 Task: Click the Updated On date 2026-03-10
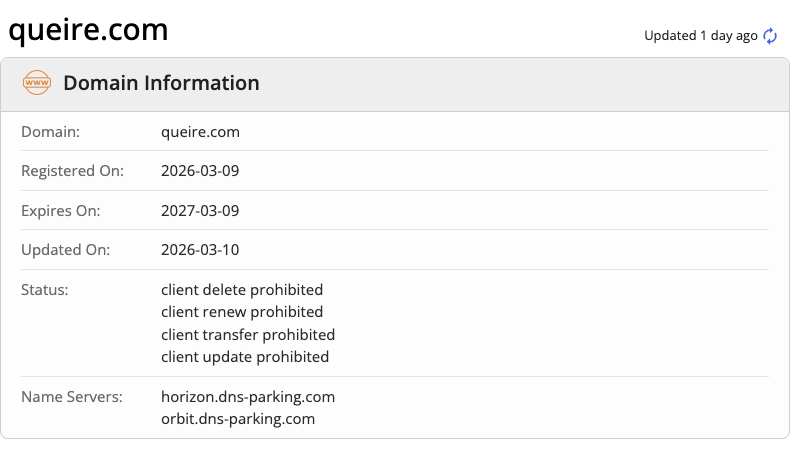pyautogui.click(x=200, y=250)
